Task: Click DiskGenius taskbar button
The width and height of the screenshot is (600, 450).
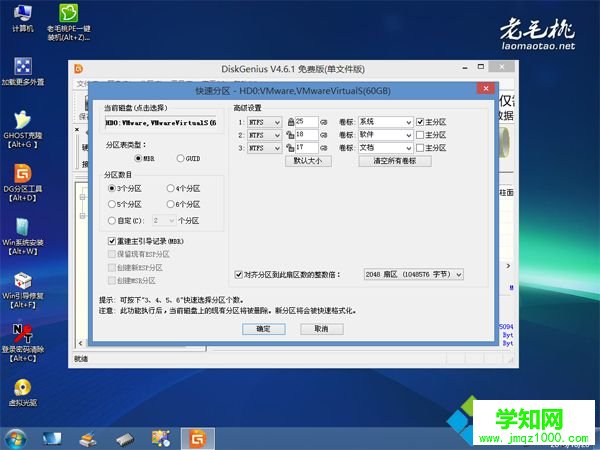Action: (x=198, y=439)
